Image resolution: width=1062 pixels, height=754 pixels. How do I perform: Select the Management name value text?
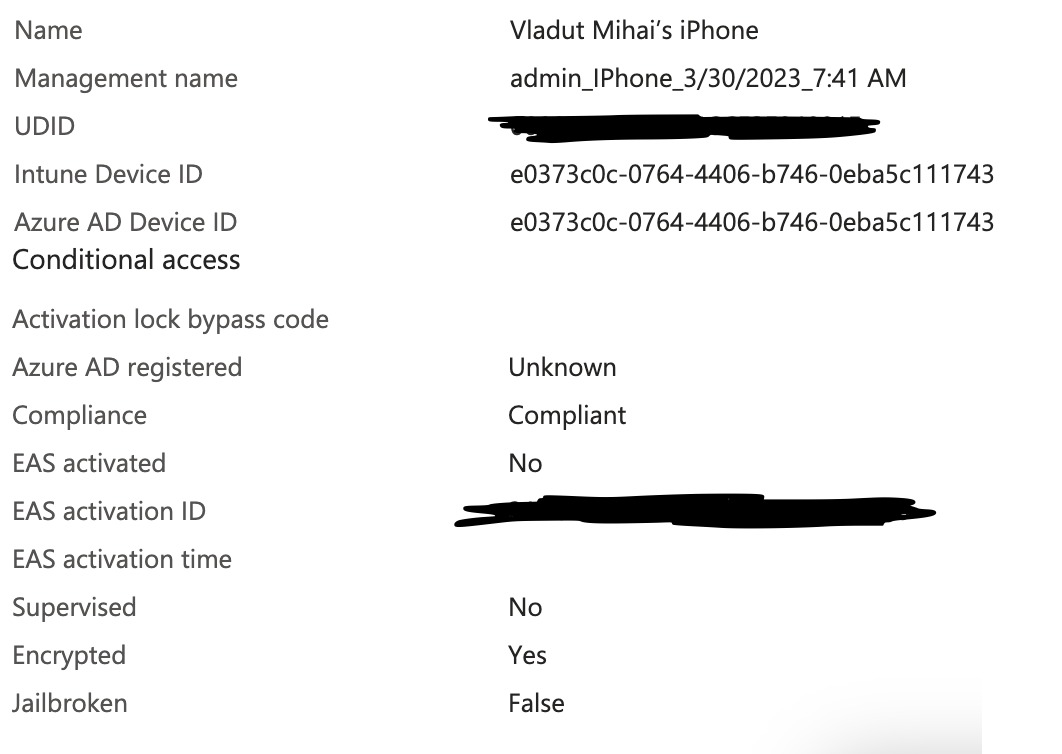point(708,79)
